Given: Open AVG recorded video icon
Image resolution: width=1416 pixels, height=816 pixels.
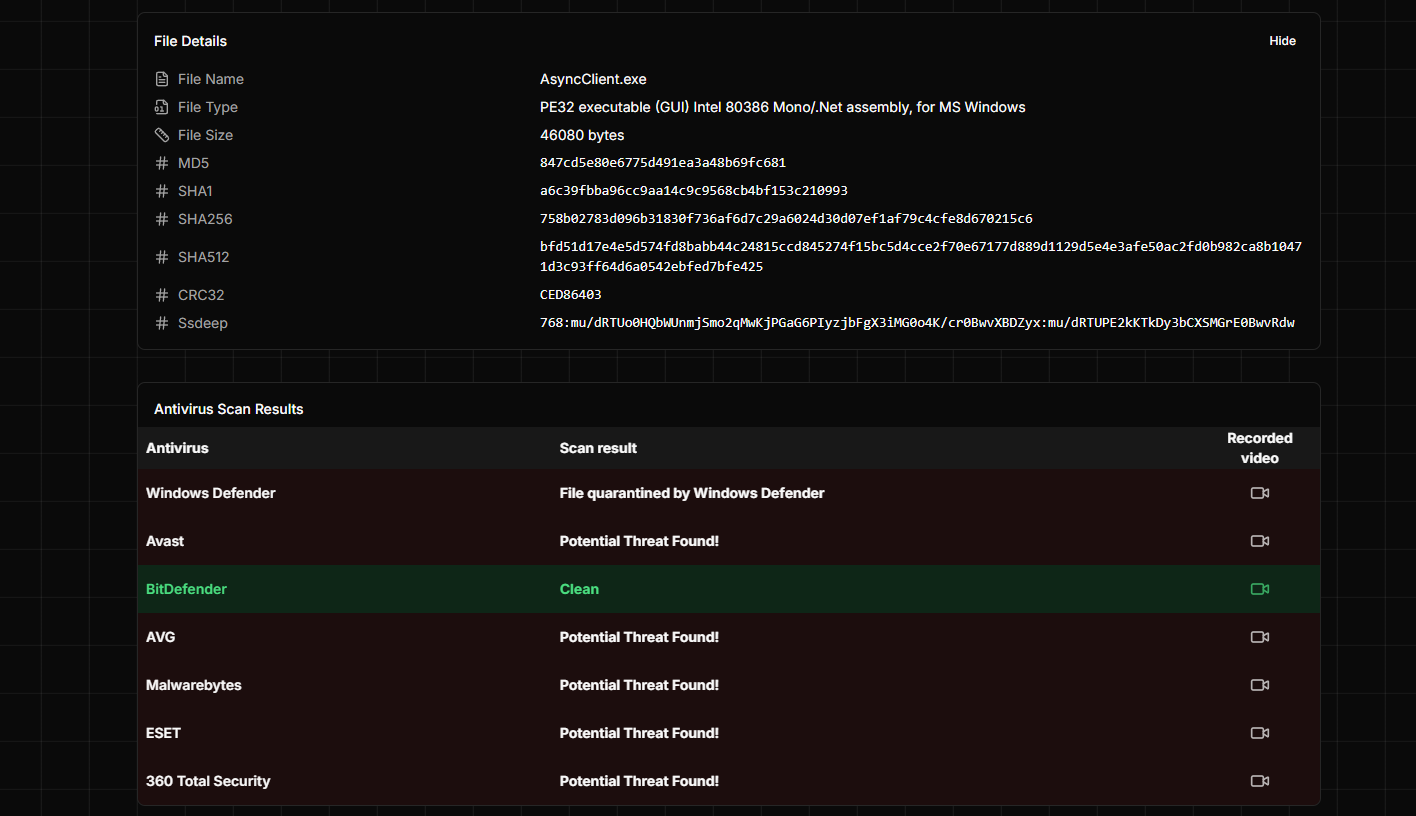Looking at the screenshot, I should pyautogui.click(x=1260, y=637).
